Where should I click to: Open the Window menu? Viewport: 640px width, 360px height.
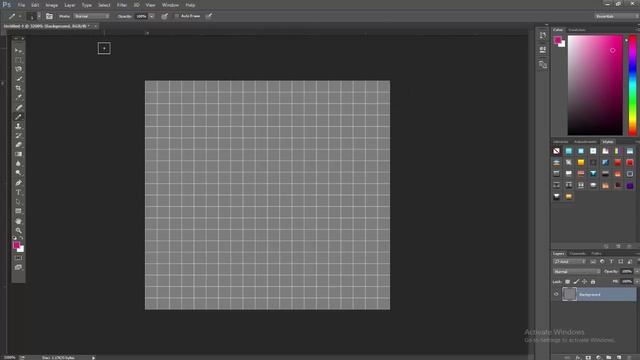[x=170, y=5]
